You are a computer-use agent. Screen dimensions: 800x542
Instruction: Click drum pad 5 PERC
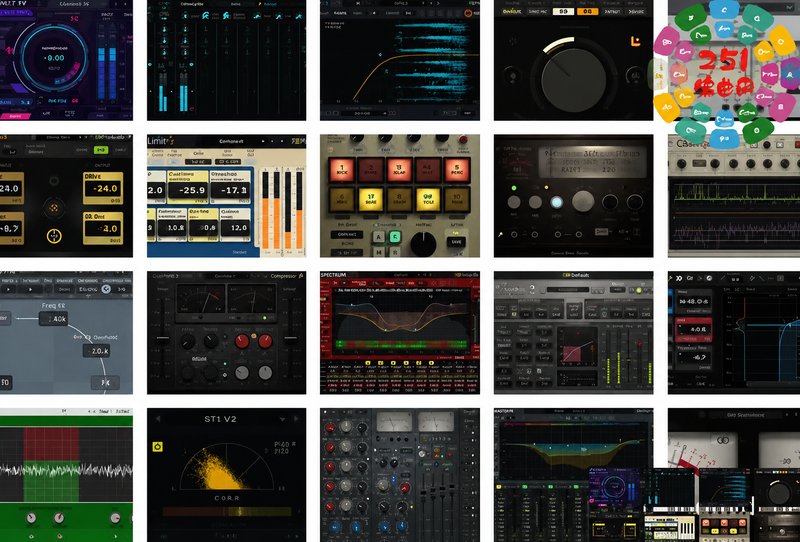[457, 170]
